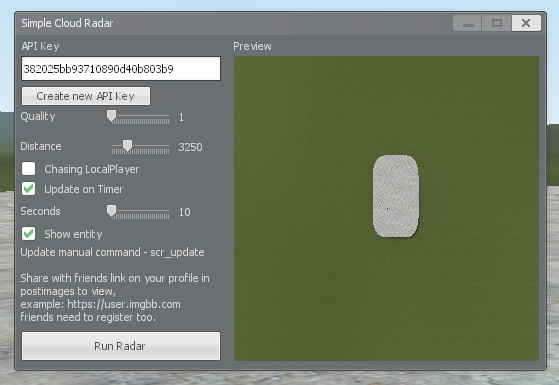The height and width of the screenshot is (385, 559).
Task: Click the Update manual command text
Action: coord(112,252)
